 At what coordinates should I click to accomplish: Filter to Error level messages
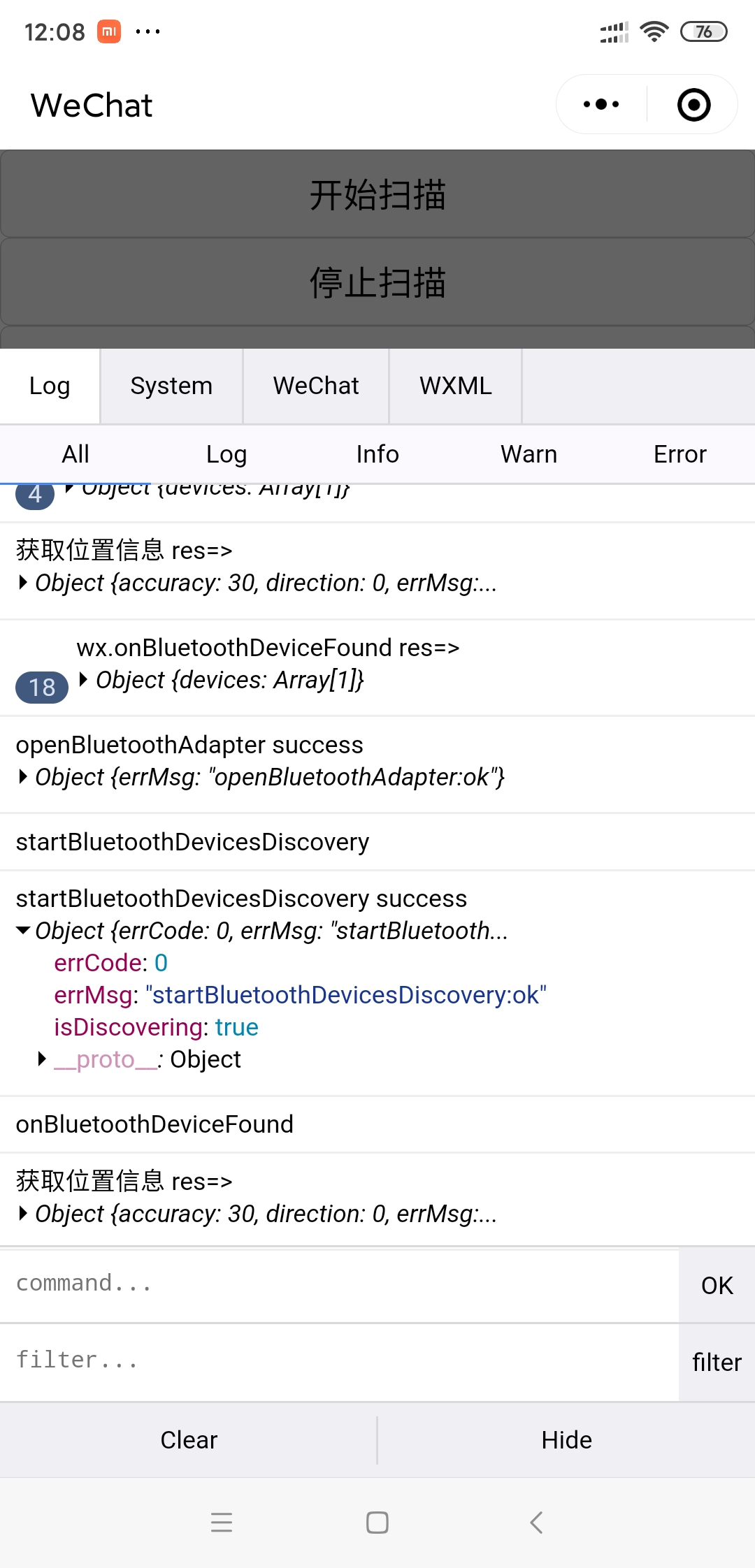click(679, 454)
